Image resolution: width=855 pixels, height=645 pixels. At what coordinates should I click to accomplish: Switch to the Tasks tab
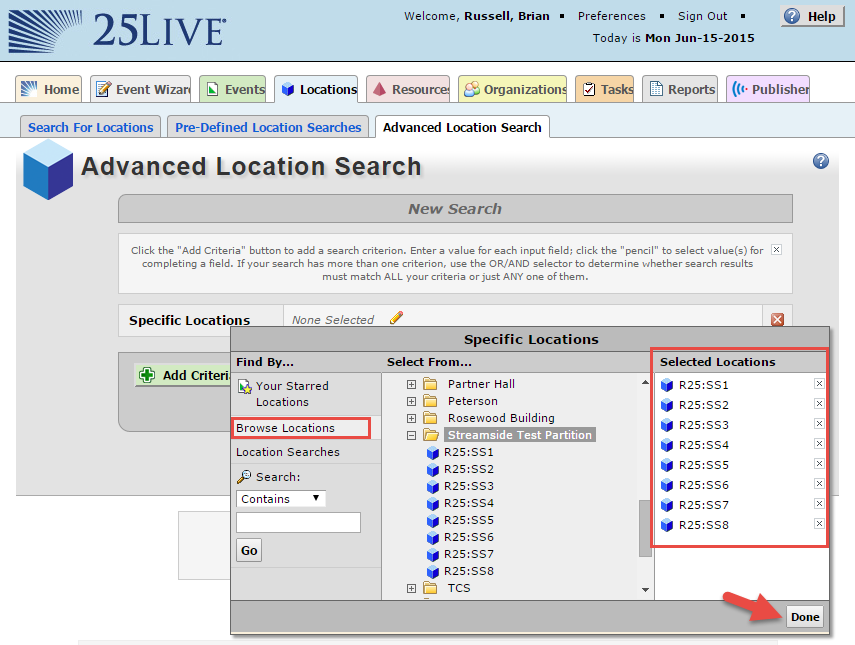pos(605,89)
